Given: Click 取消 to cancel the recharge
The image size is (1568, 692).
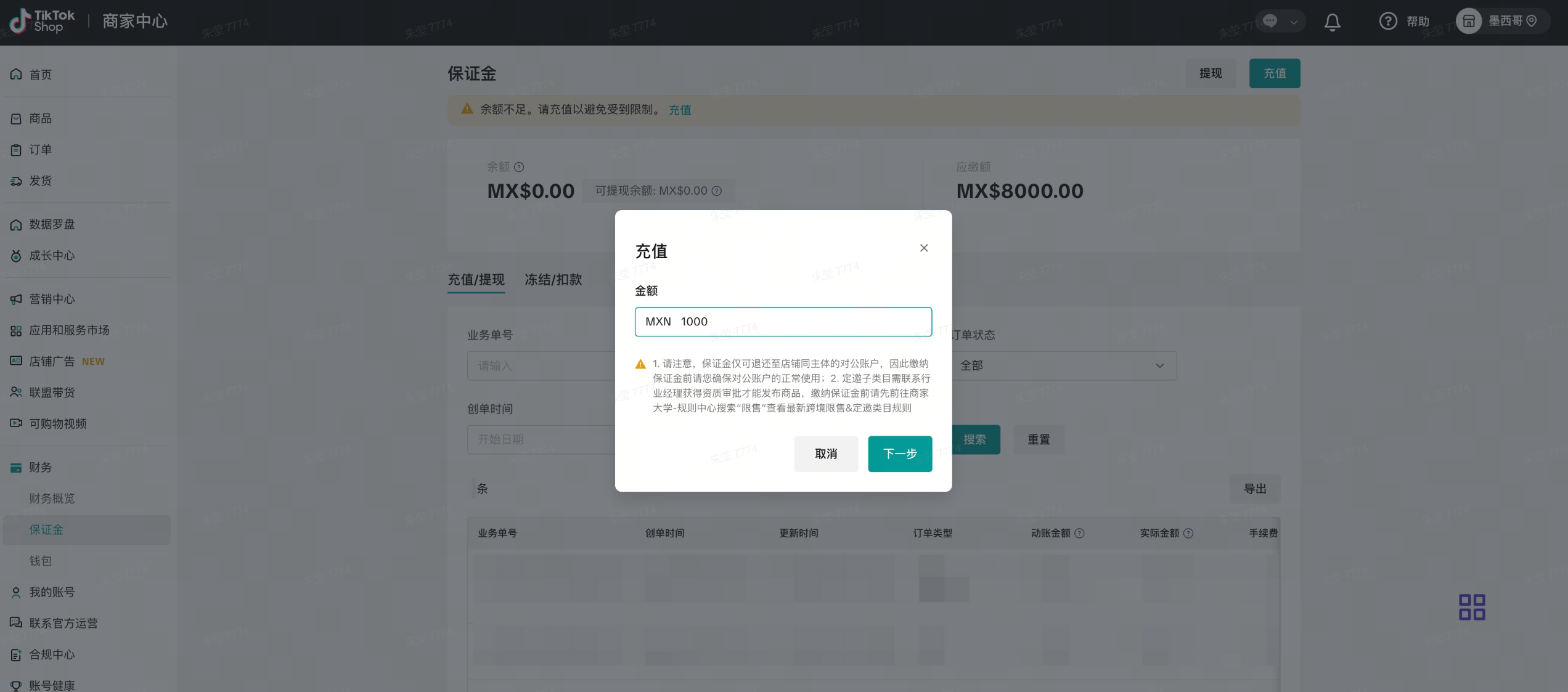Looking at the screenshot, I should click(825, 454).
